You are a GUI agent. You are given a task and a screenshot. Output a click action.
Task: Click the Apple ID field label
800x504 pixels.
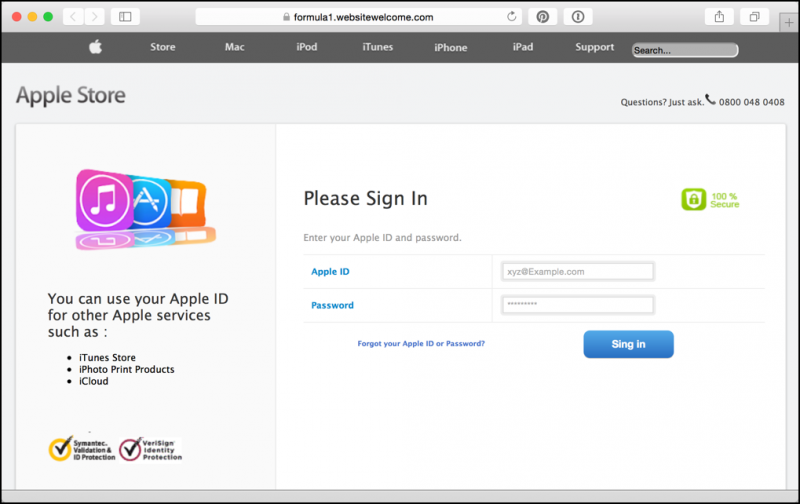point(330,271)
